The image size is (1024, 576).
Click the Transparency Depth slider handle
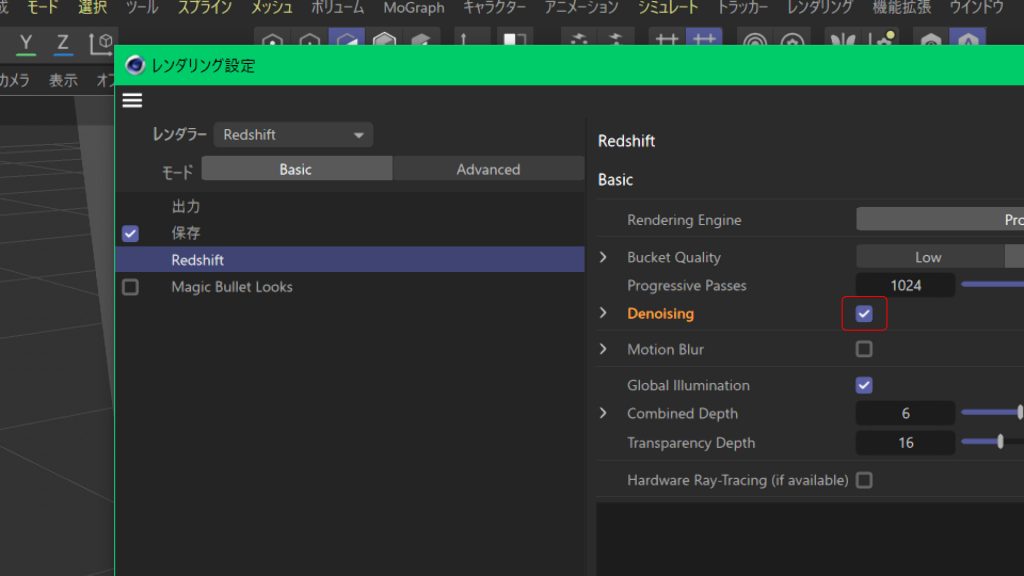1000,441
